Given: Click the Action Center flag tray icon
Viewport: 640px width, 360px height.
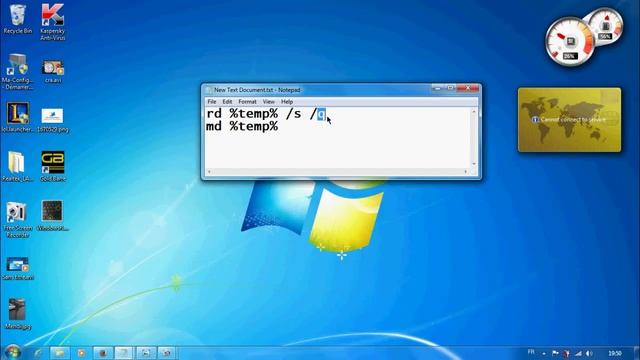Looking at the screenshot, I should point(556,353).
